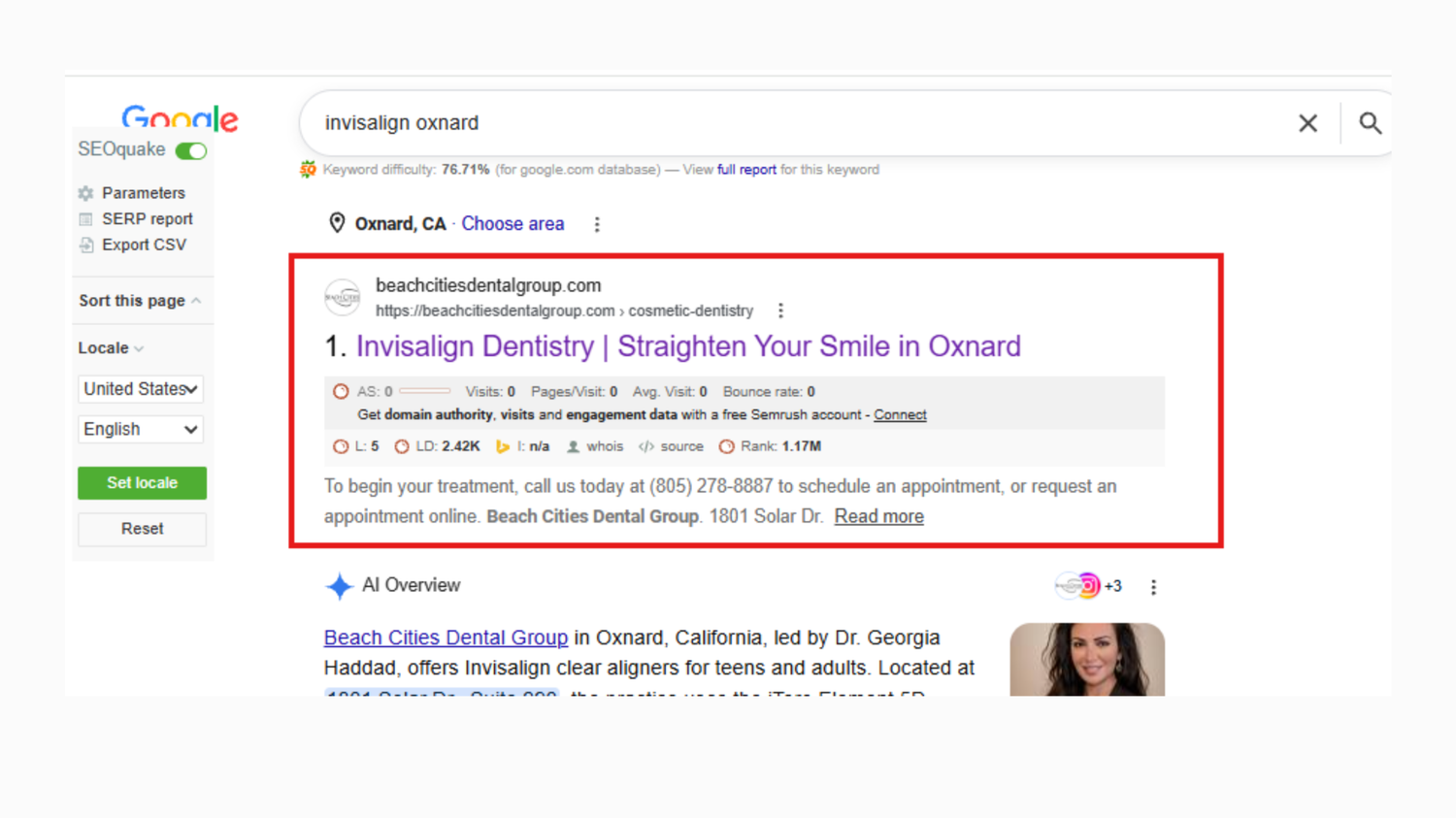Click the Avg. Visit: 0 metric
The height and width of the screenshot is (818, 1456).
[670, 392]
